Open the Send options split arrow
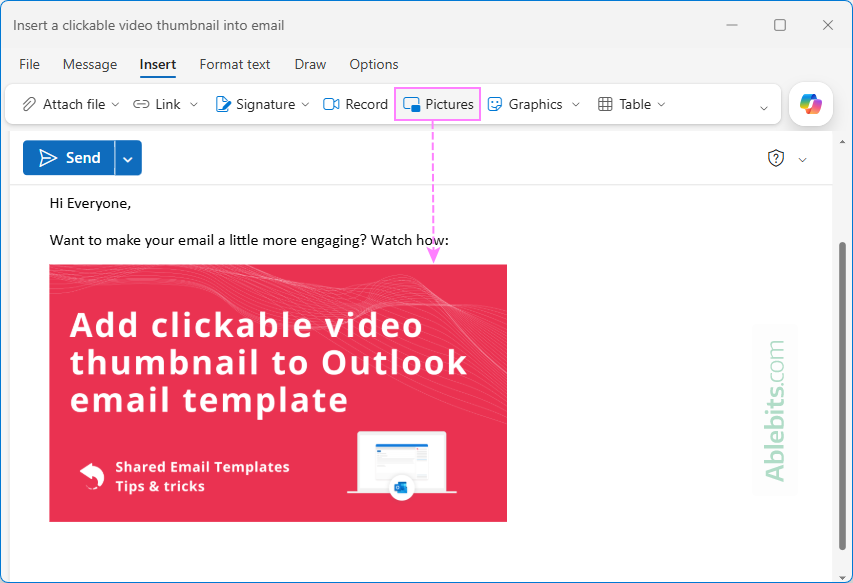The height and width of the screenshot is (583, 853). coord(128,158)
